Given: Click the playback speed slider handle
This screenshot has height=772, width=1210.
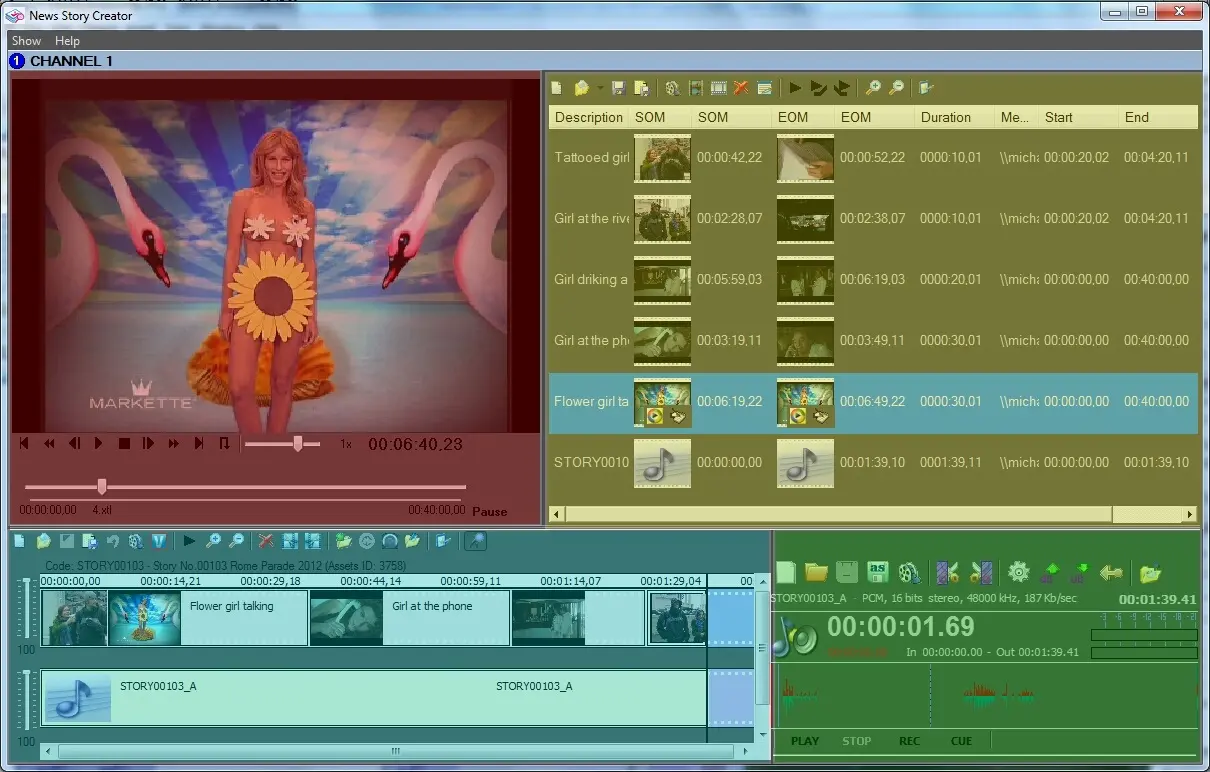Looking at the screenshot, I should (297, 443).
